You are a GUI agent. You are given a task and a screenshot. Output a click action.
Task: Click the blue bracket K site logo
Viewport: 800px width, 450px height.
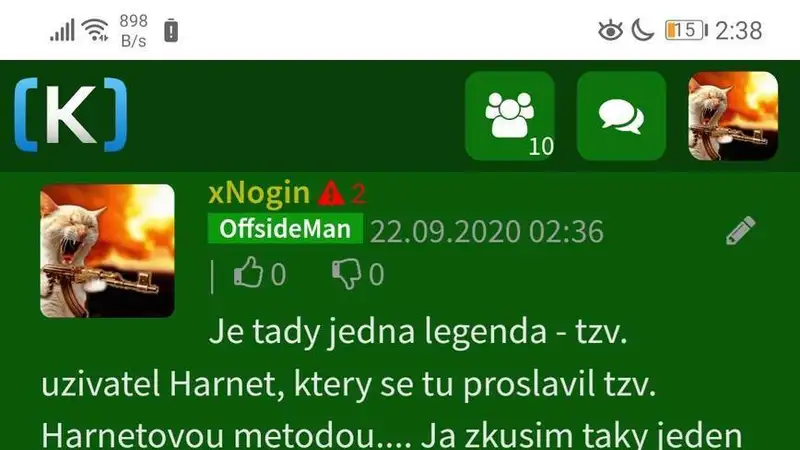(70, 115)
